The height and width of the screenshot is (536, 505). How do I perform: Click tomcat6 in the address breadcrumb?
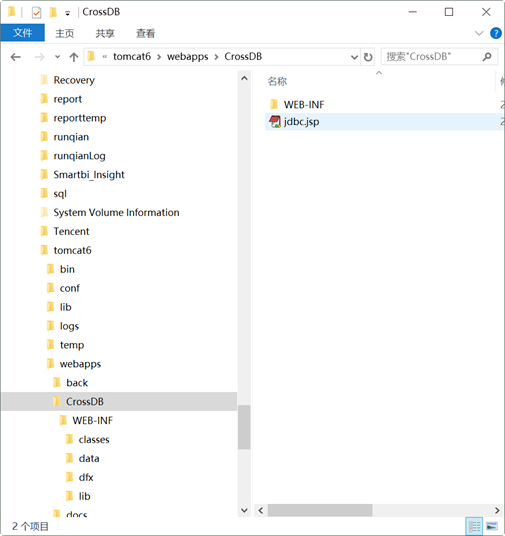(x=132, y=56)
